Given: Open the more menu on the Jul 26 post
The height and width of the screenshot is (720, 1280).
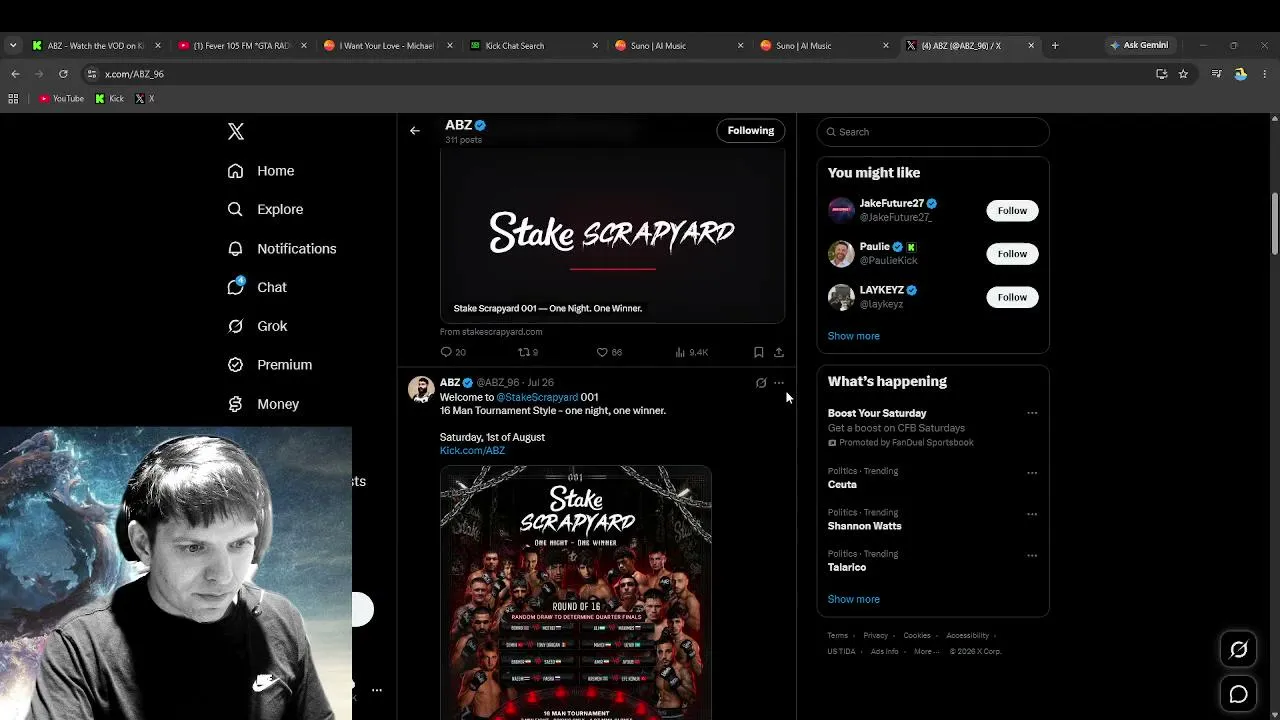Looking at the screenshot, I should click(x=779, y=383).
